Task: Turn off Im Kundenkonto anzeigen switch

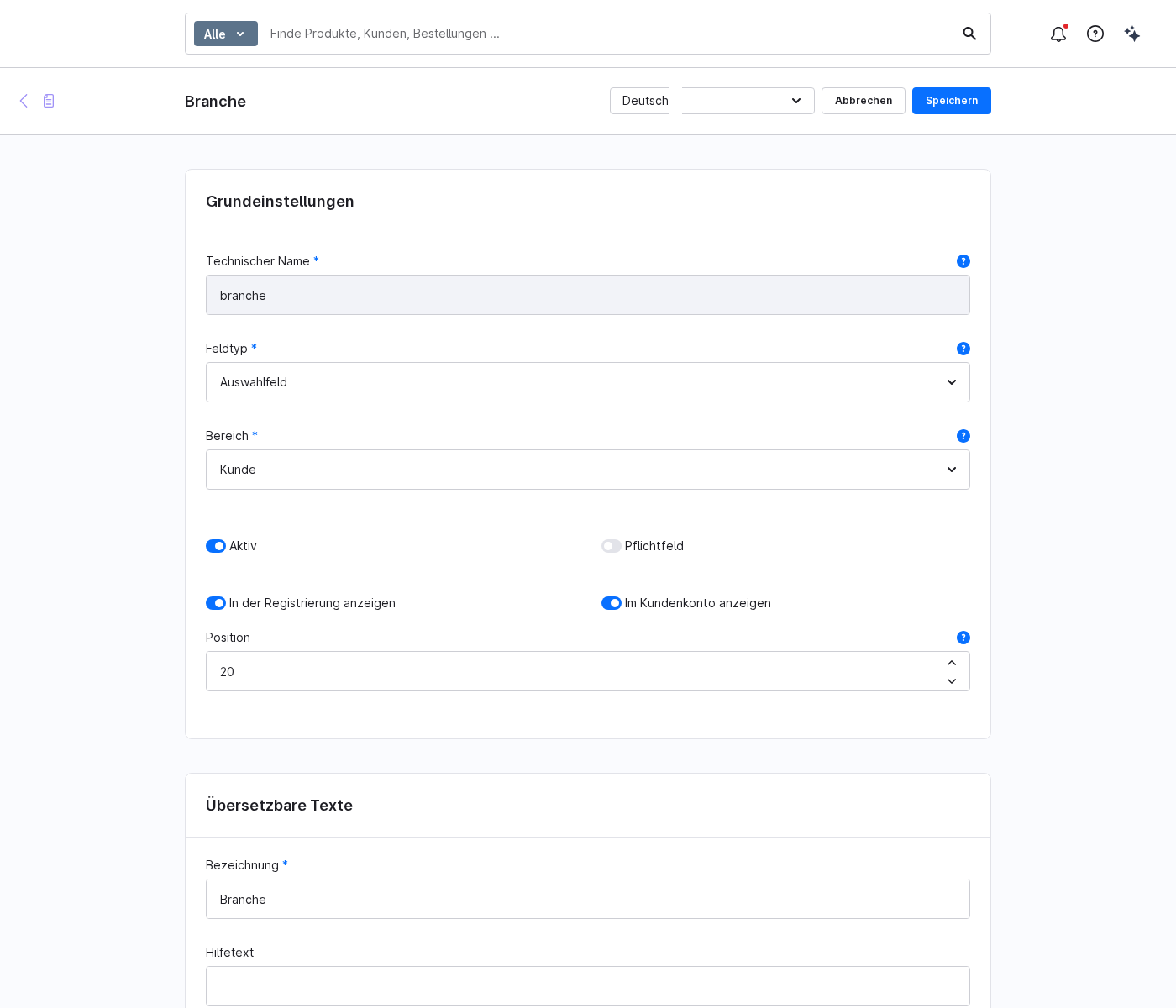Action: click(x=612, y=603)
